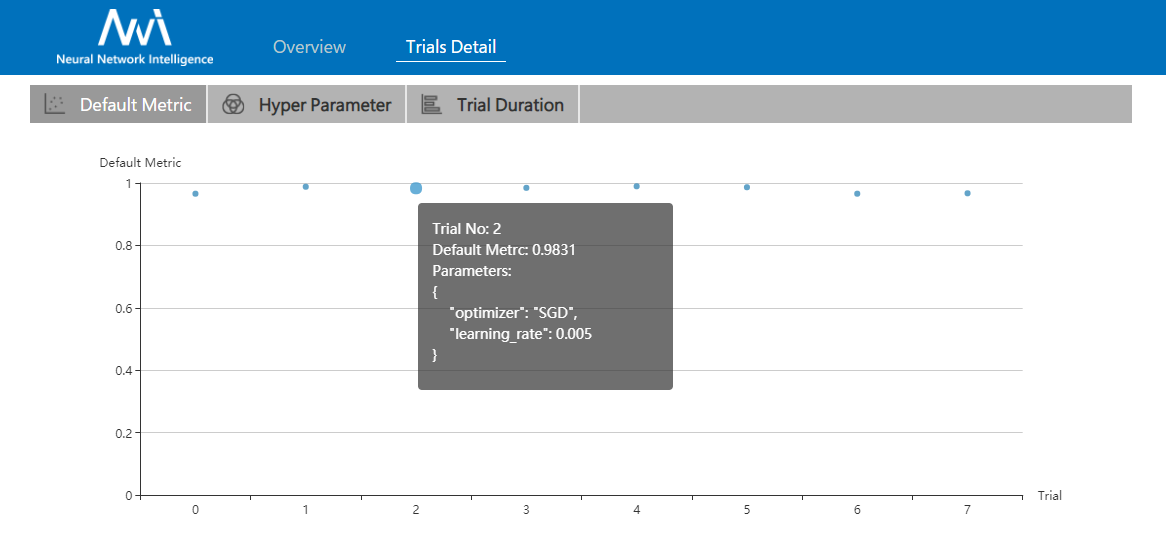Click the data point for trial 6
The width and height of the screenshot is (1166, 549).
pyautogui.click(x=857, y=194)
